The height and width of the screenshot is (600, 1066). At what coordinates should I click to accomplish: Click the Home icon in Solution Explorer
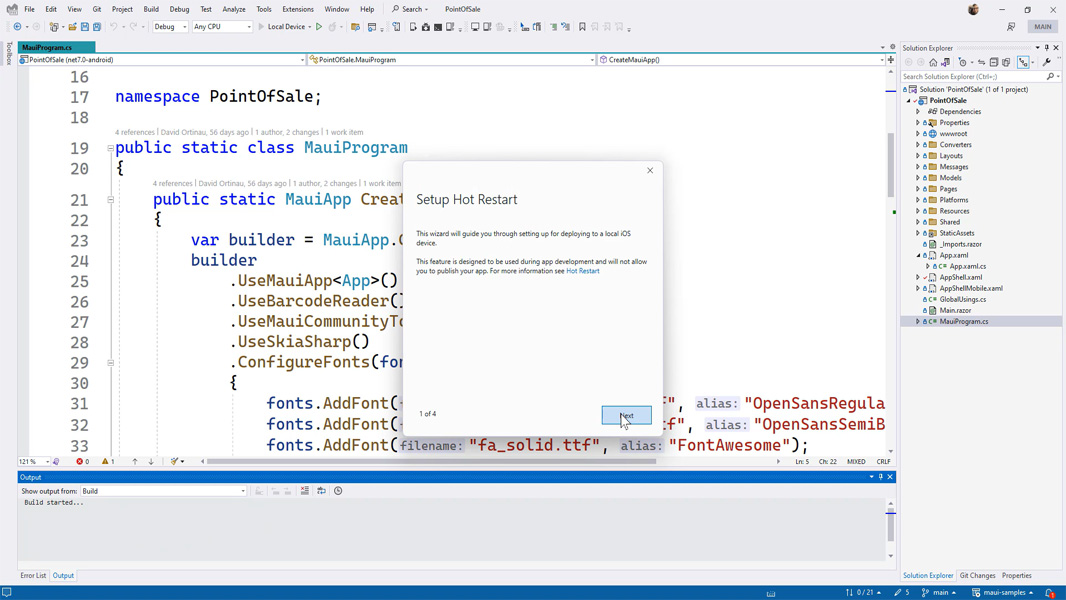[x=933, y=62]
